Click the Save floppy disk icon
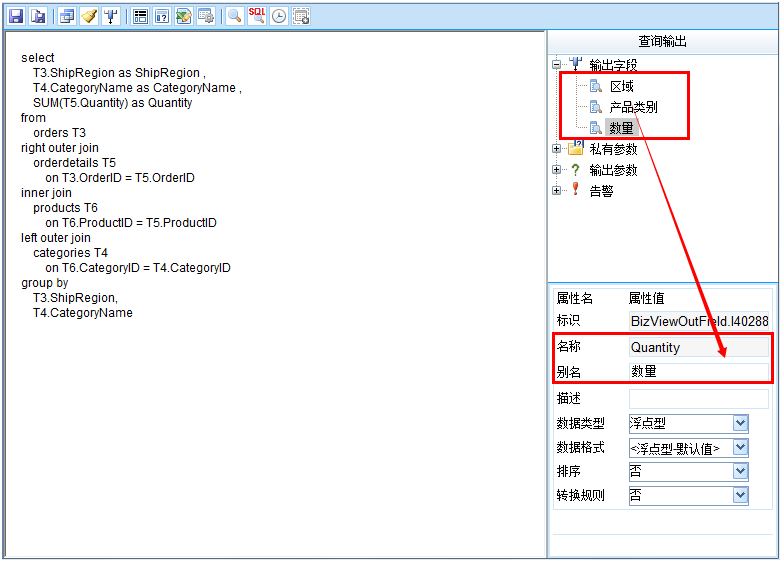This screenshot has height=562, width=782. 16,16
